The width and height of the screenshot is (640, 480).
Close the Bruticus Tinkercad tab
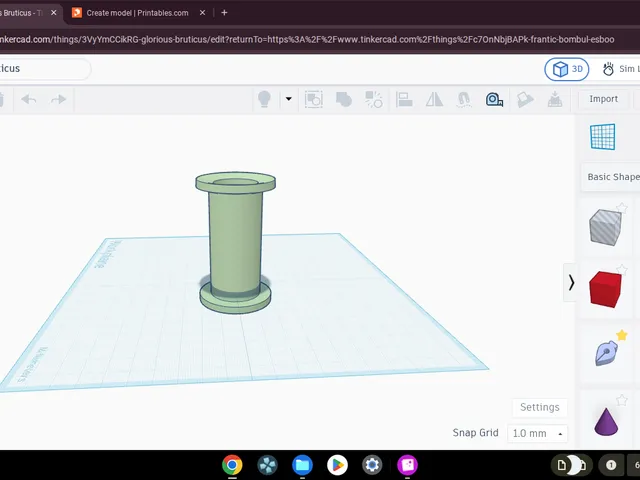tap(53, 13)
